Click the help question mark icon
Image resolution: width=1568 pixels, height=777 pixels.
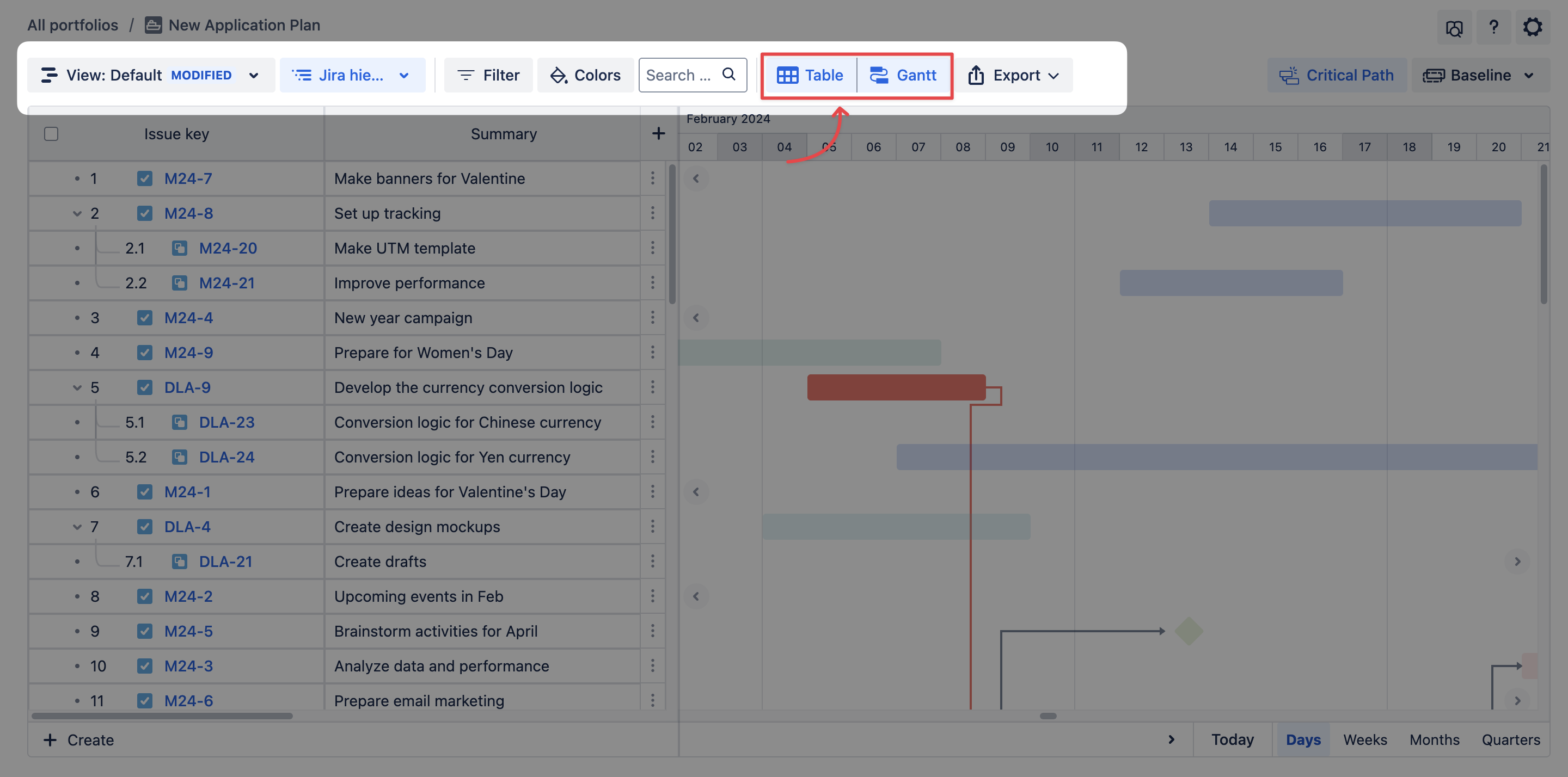point(1493,27)
